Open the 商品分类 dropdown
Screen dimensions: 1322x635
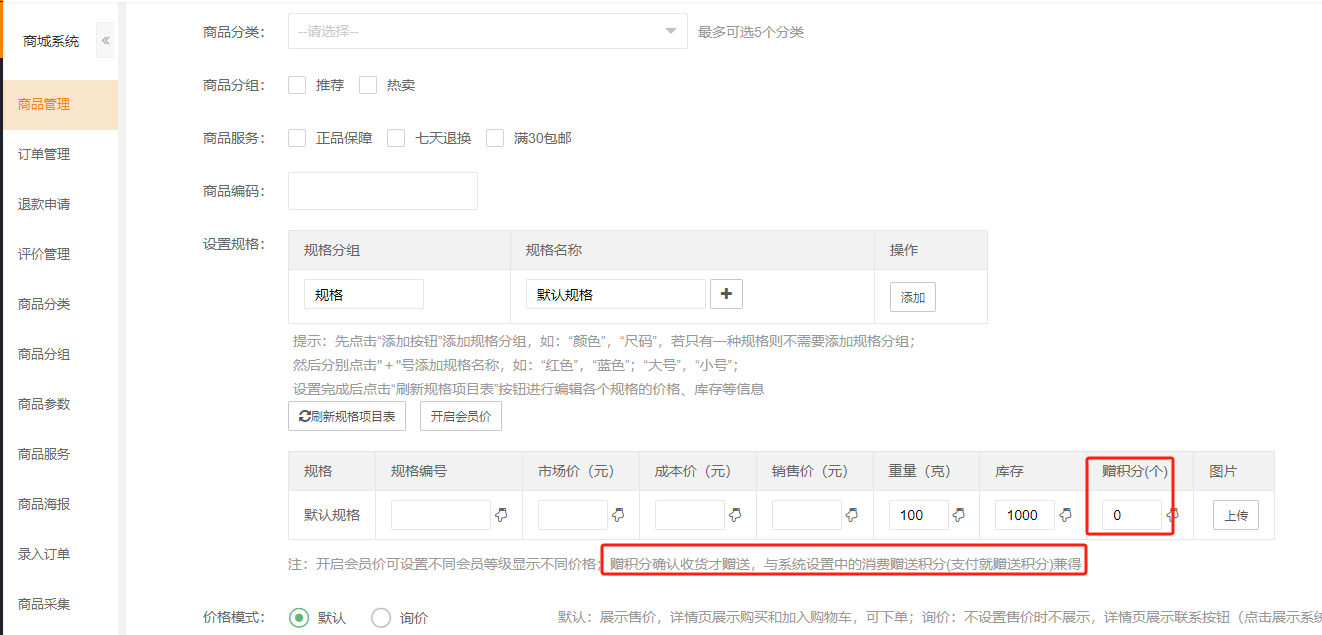click(488, 31)
